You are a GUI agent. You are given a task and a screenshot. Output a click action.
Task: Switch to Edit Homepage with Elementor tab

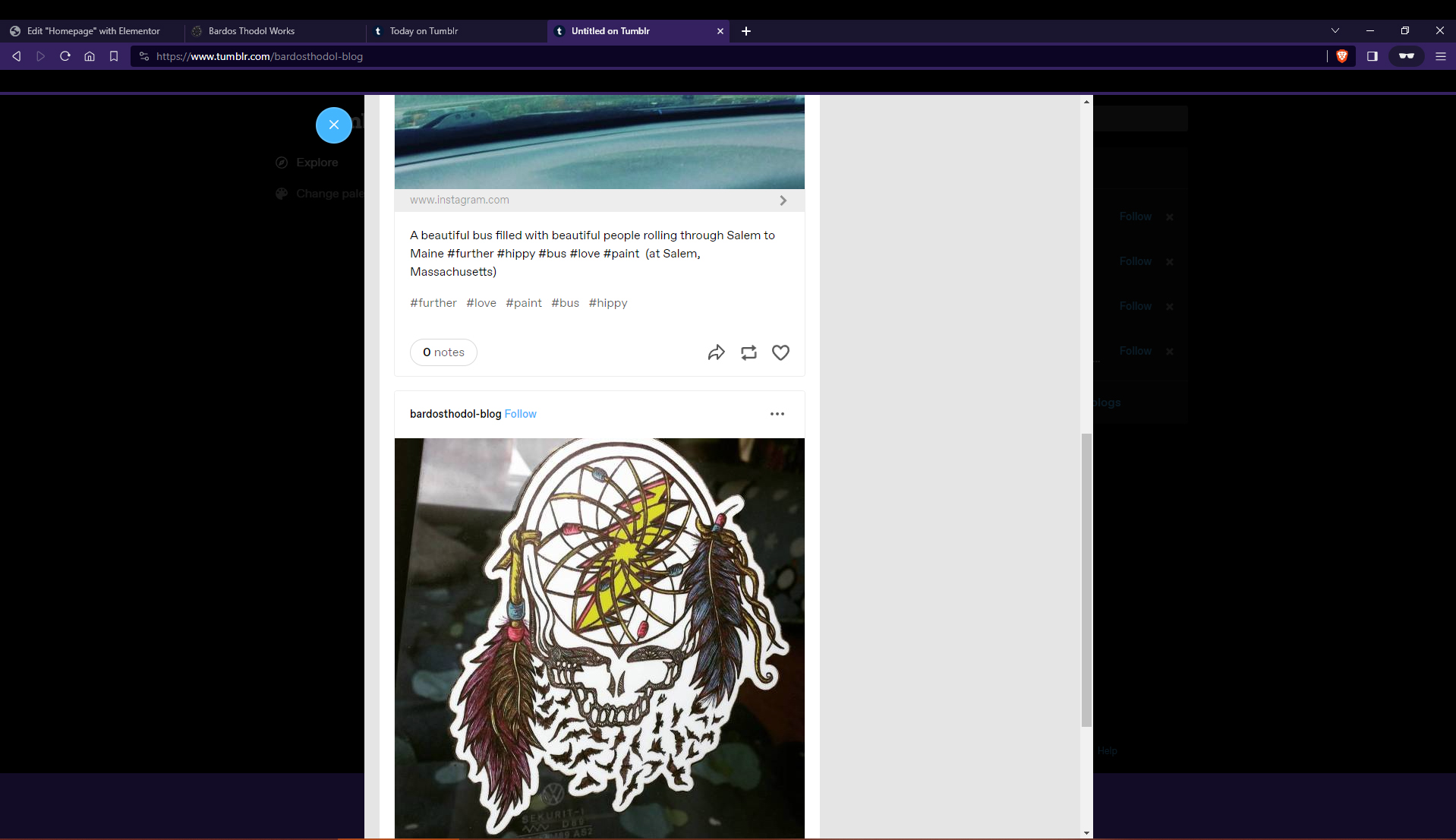[x=91, y=31]
